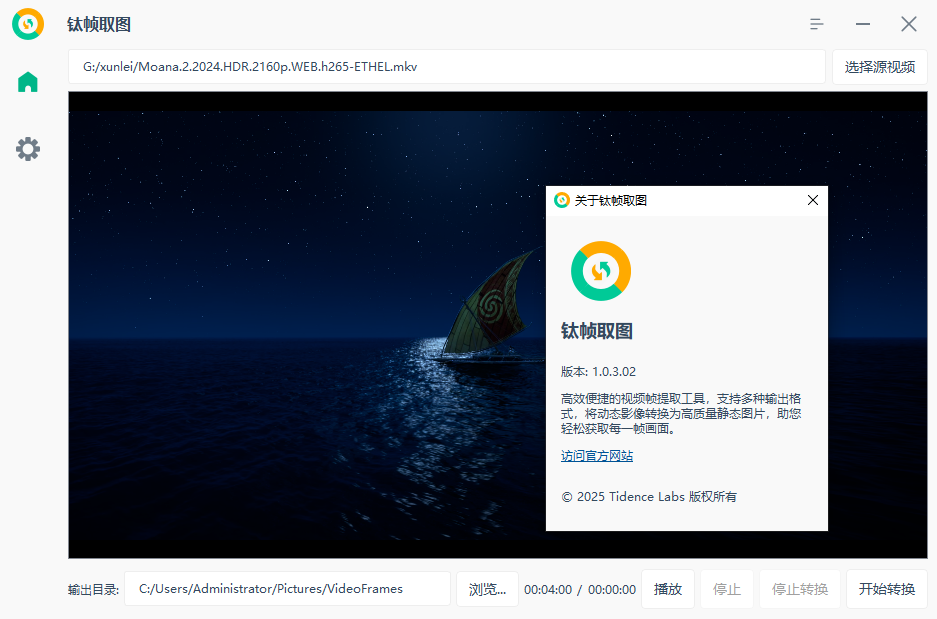This screenshot has width=937, height=619.
Task: Click the 00:04:00 current time text
Action: 548,590
